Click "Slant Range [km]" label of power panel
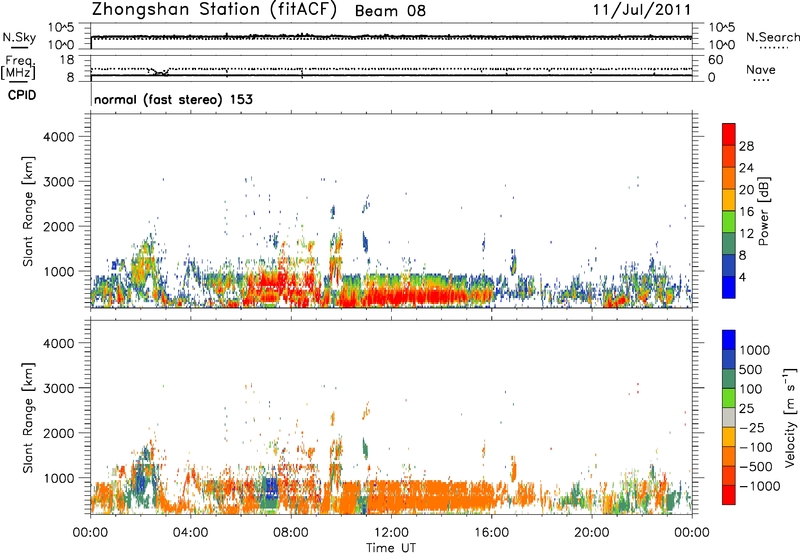Image resolution: width=800 pixels, height=554 pixels. pos(28,211)
